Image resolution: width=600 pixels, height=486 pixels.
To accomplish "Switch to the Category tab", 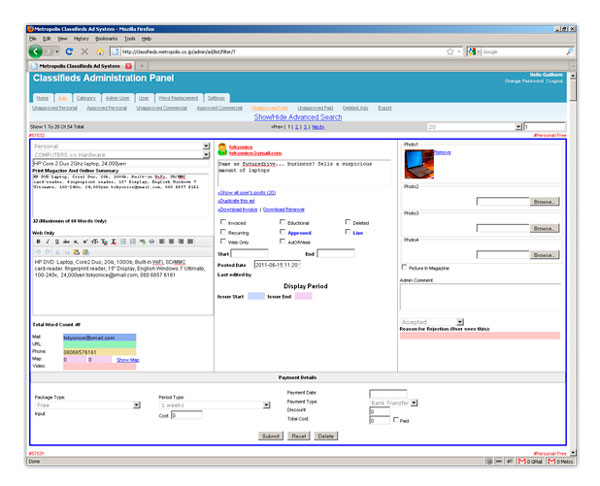I will 85,98.
